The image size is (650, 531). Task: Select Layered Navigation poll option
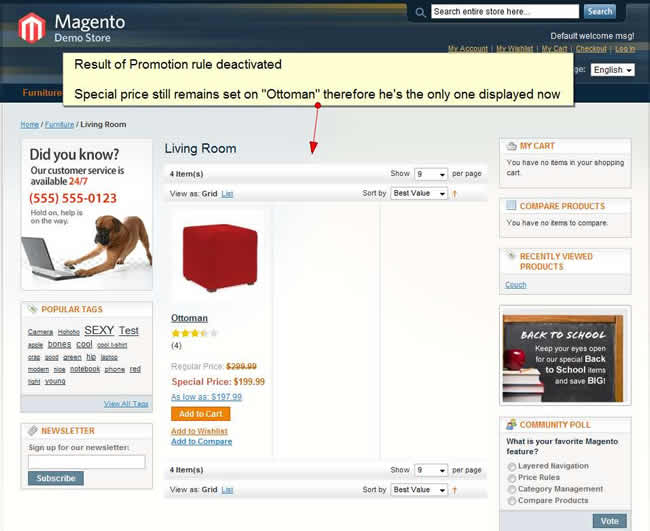point(512,467)
